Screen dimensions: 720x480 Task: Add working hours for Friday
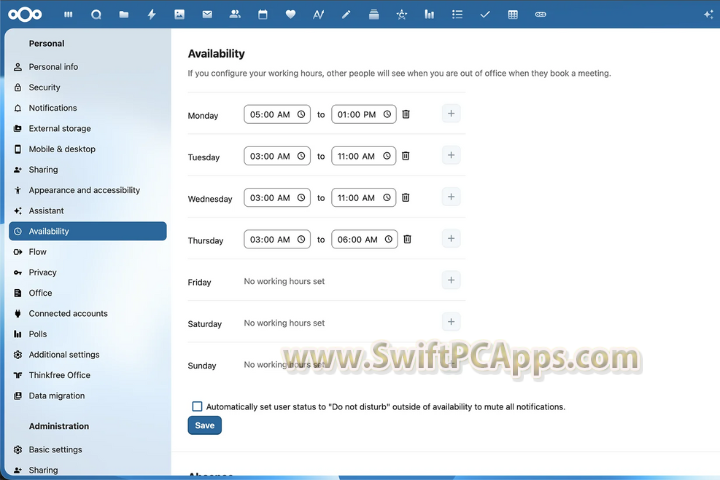451,280
